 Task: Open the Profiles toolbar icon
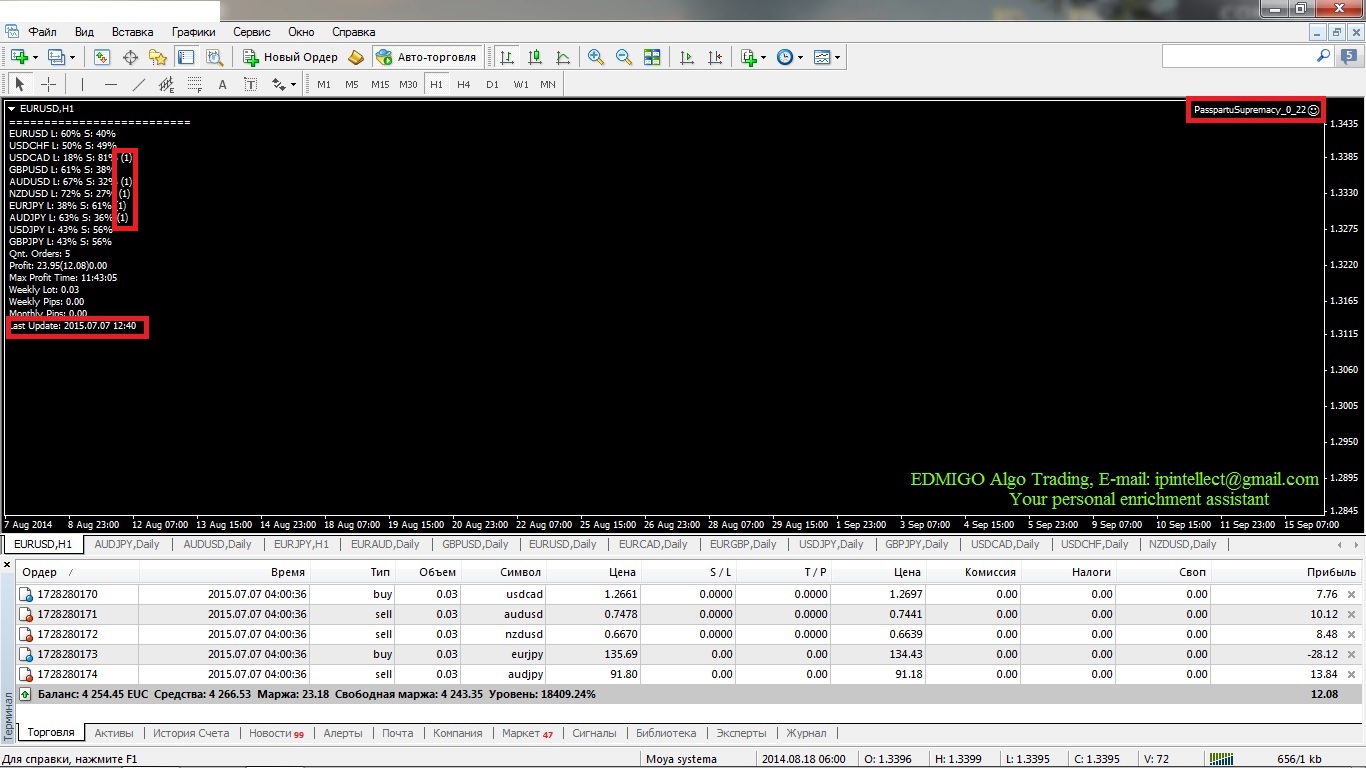pos(55,57)
